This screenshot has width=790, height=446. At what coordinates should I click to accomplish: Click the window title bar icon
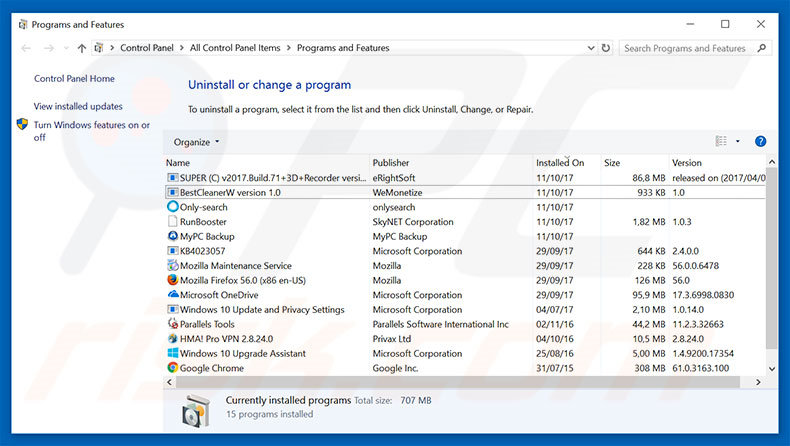23,24
